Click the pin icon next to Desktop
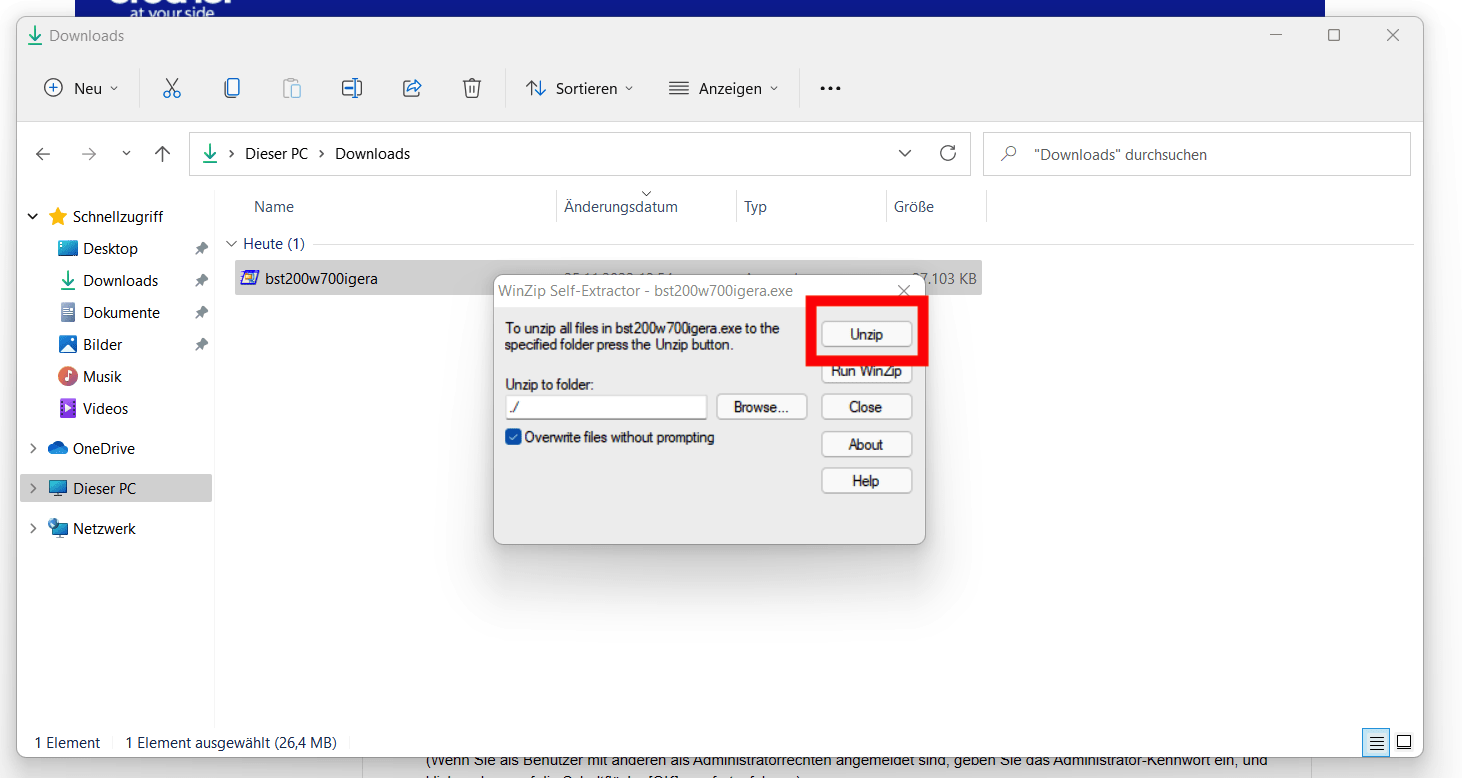1462x778 pixels. (201, 248)
